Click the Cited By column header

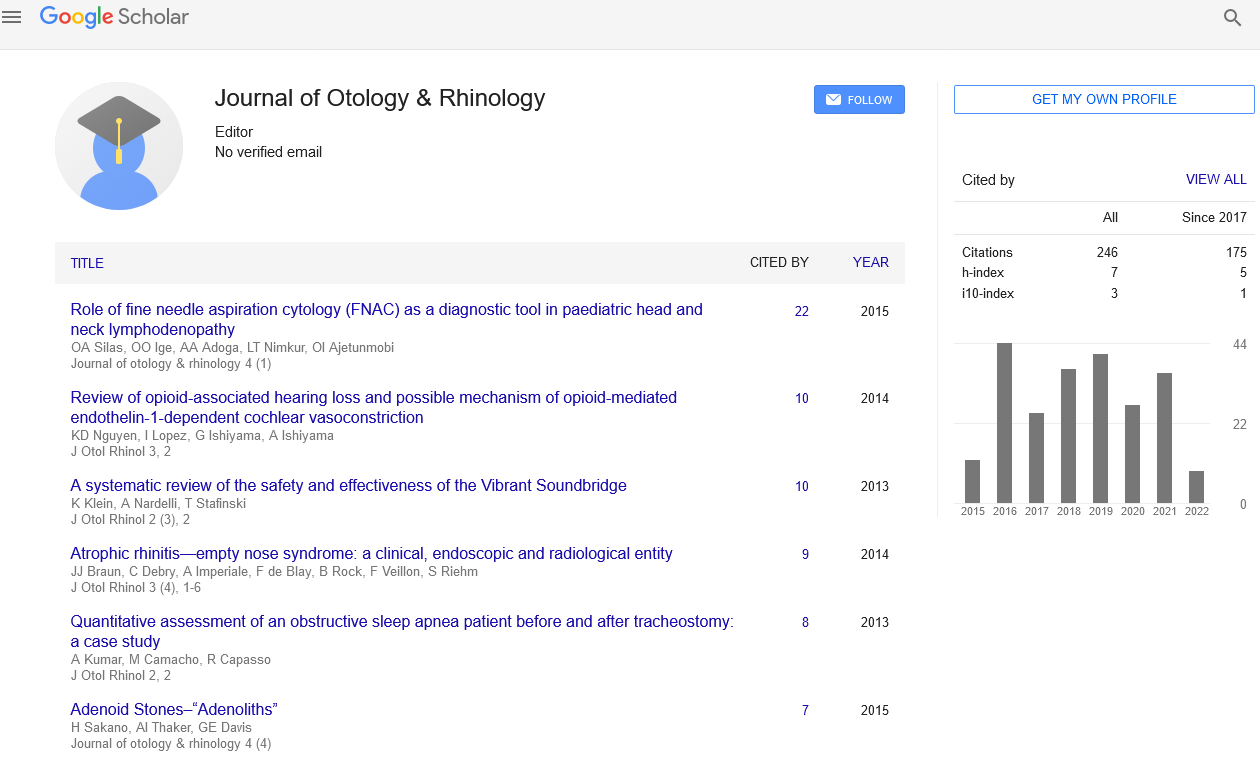[779, 262]
